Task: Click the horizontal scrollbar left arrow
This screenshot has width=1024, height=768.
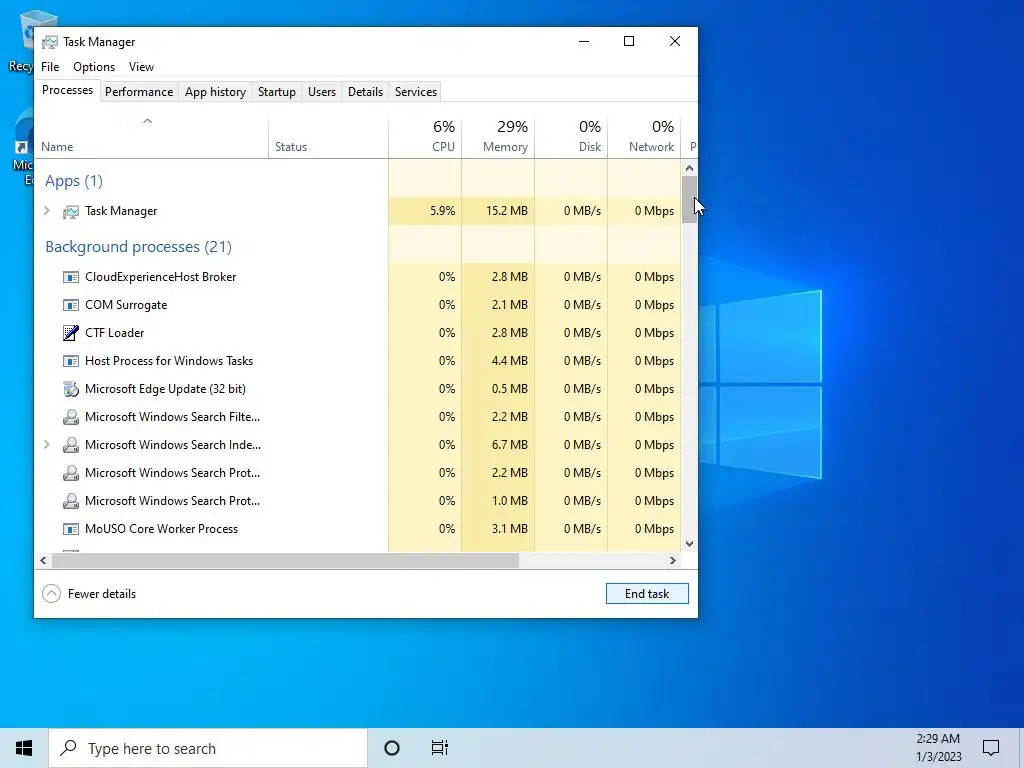Action: (43, 560)
